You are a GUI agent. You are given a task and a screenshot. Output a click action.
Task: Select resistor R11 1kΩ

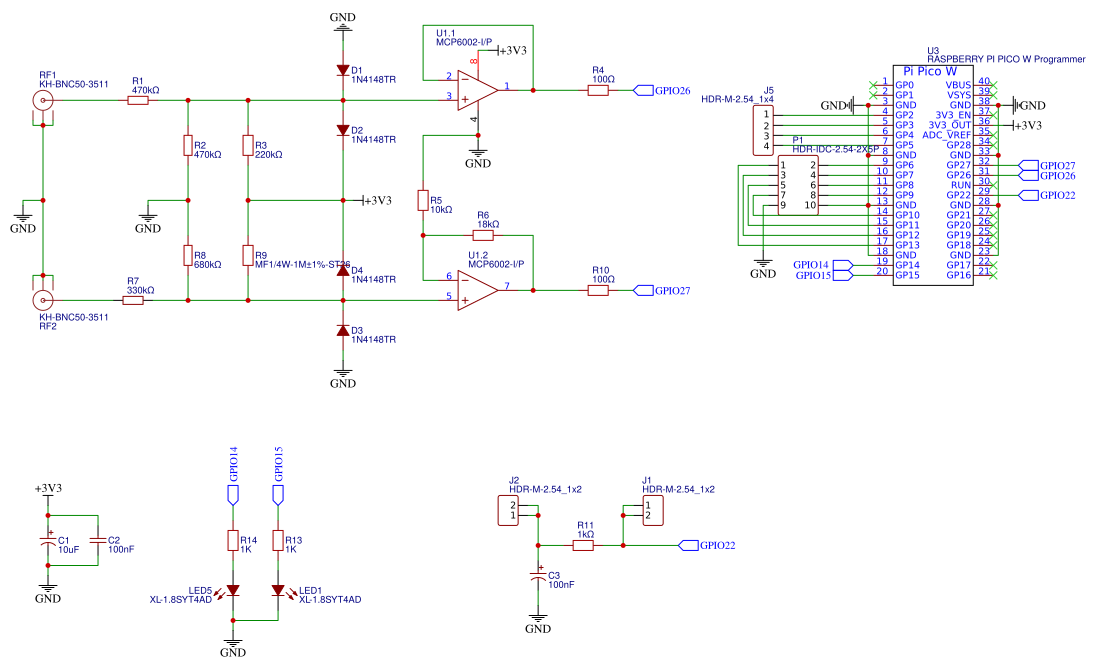coord(584,546)
